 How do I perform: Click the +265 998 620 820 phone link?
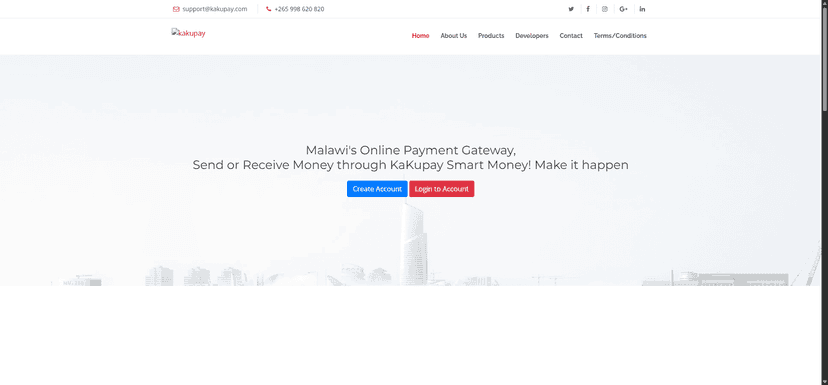pyautogui.click(x=299, y=9)
